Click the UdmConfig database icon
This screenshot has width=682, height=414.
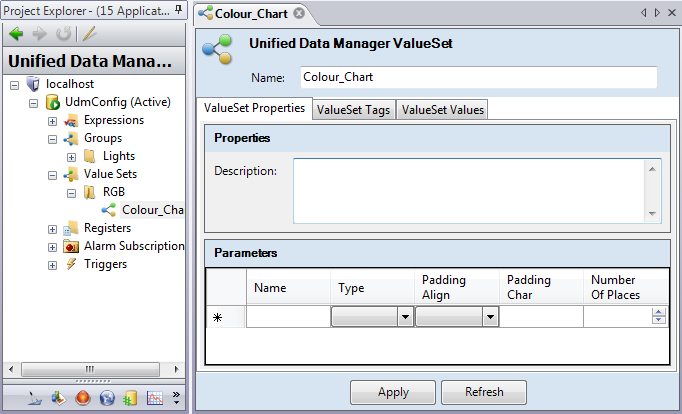tap(53, 102)
